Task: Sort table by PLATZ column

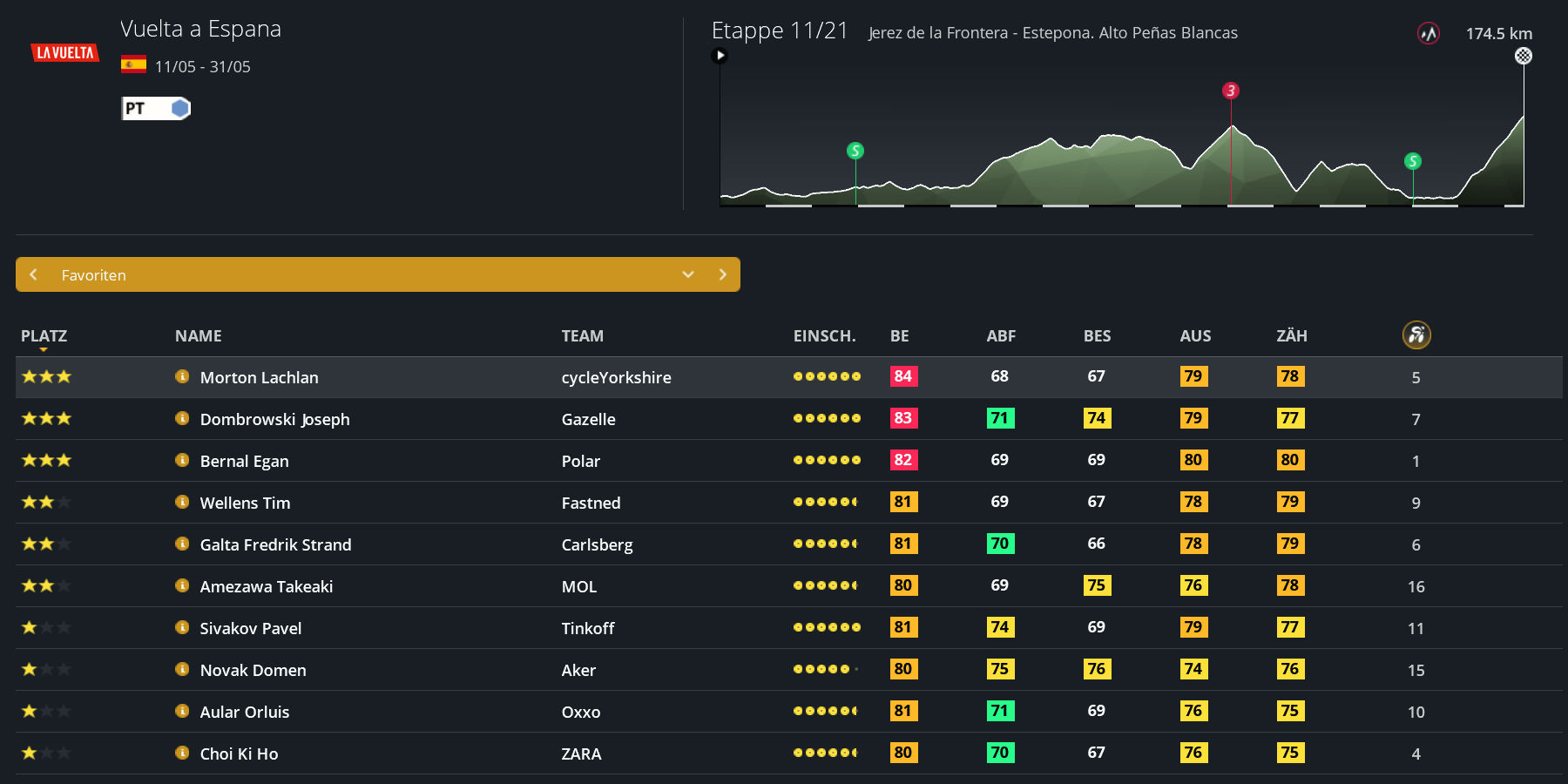Action: tap(44, 336)
